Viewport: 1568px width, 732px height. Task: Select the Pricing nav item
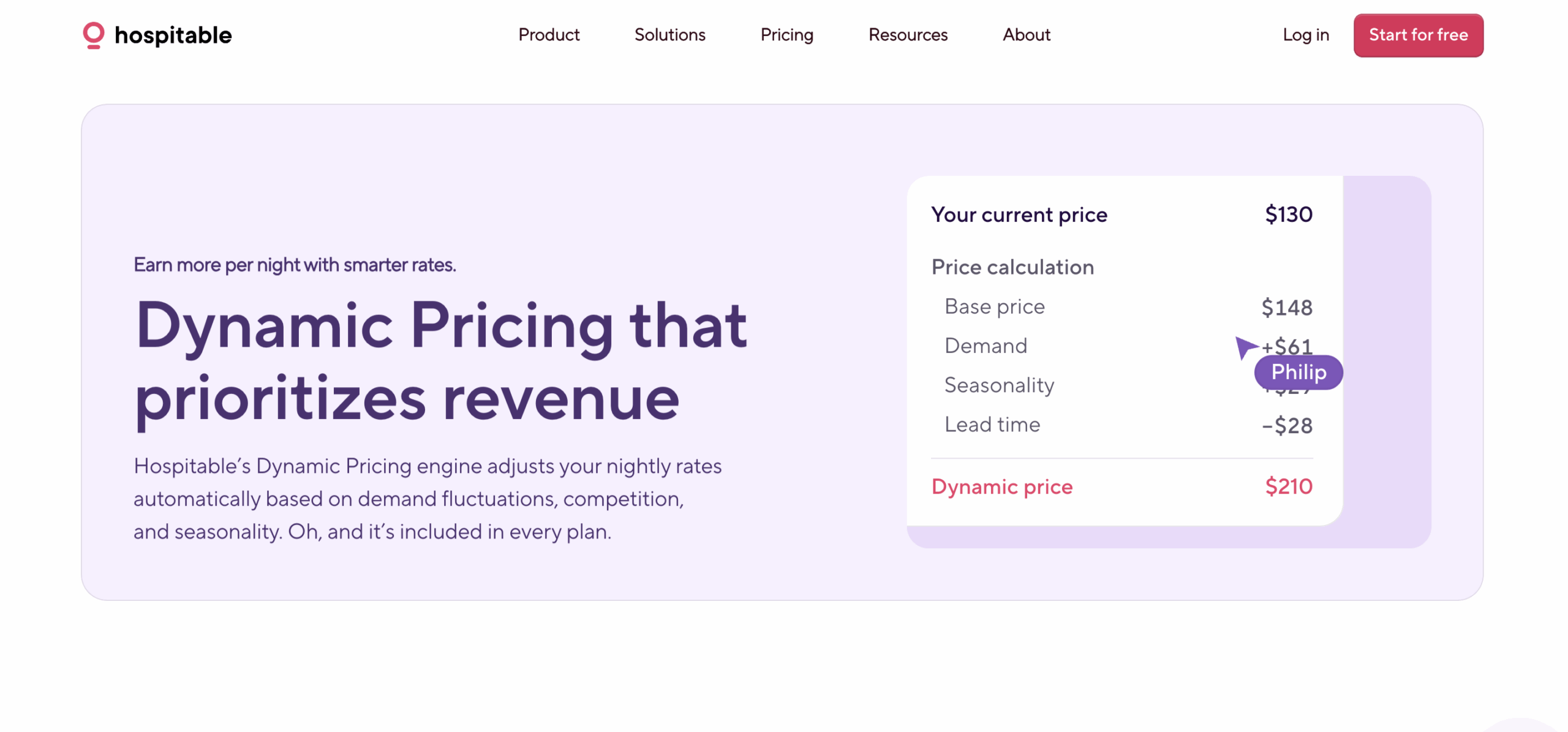coord(786,35)
